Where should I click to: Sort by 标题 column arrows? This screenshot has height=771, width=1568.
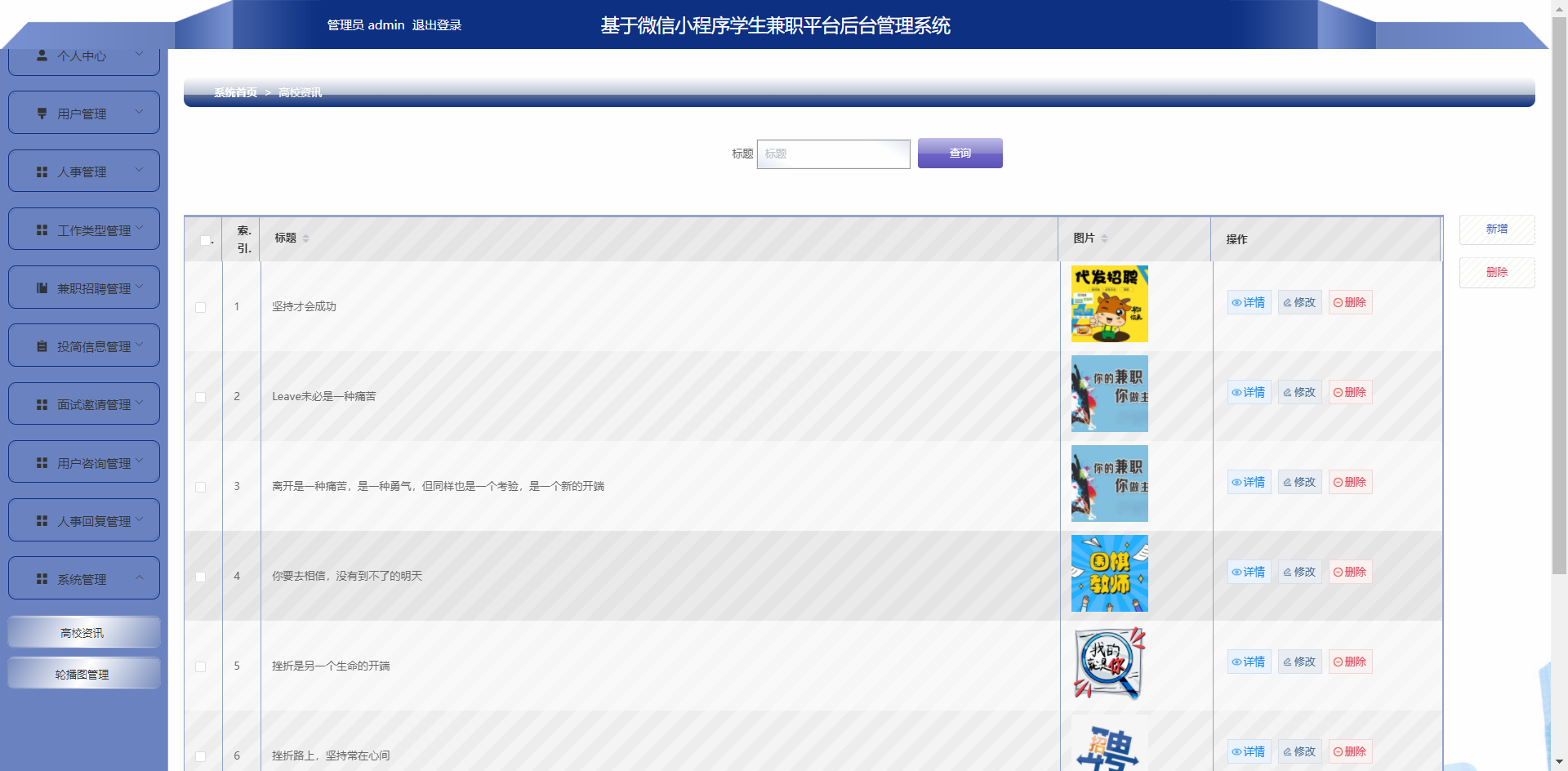coord(305,238)
